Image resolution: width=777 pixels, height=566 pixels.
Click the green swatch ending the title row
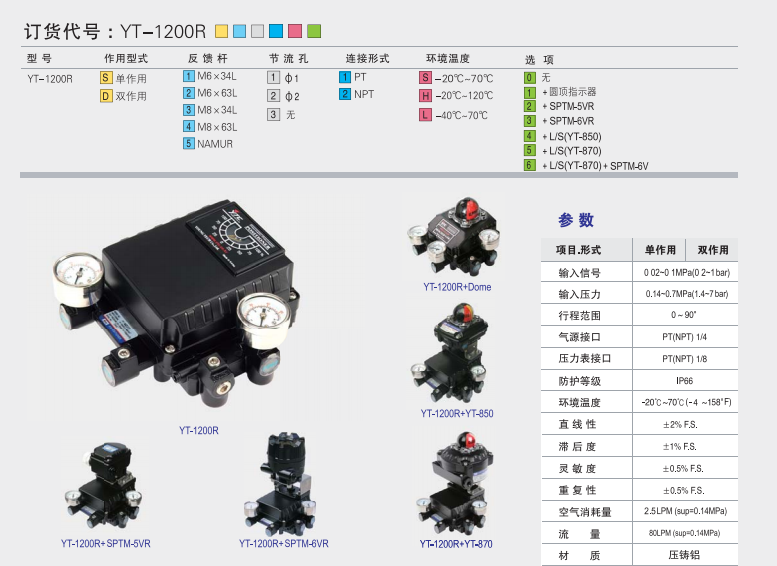point(314,31)
